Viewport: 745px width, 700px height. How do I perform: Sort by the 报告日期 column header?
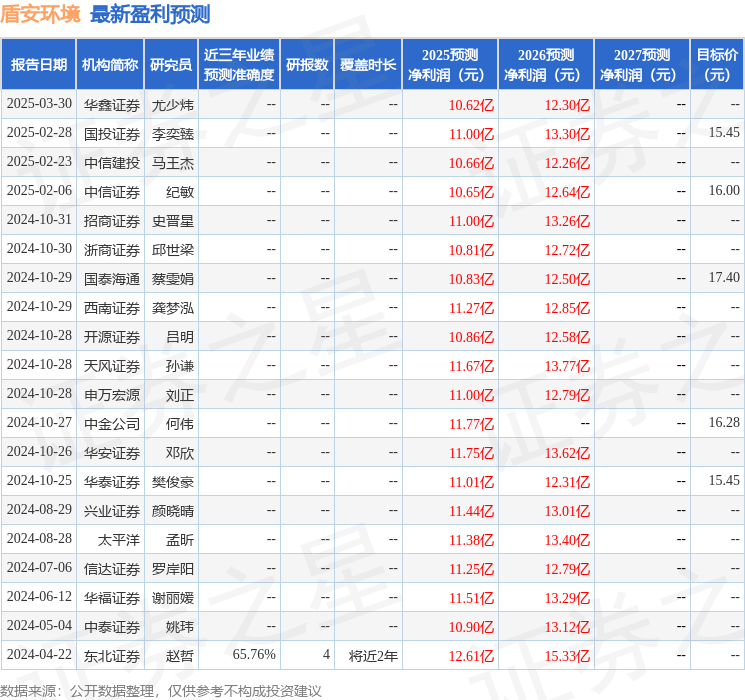(x=39, y=65)
